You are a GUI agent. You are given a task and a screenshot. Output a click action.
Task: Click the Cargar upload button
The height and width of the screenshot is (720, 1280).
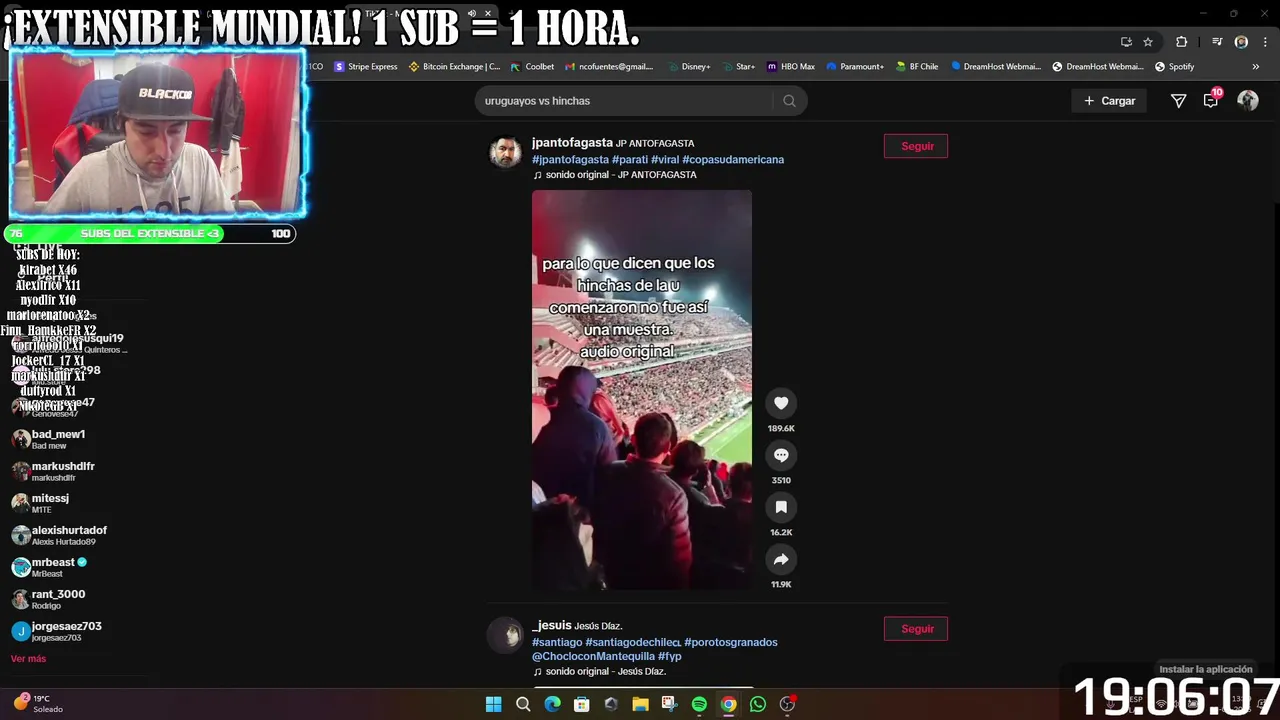click(x=1110, y=101)
